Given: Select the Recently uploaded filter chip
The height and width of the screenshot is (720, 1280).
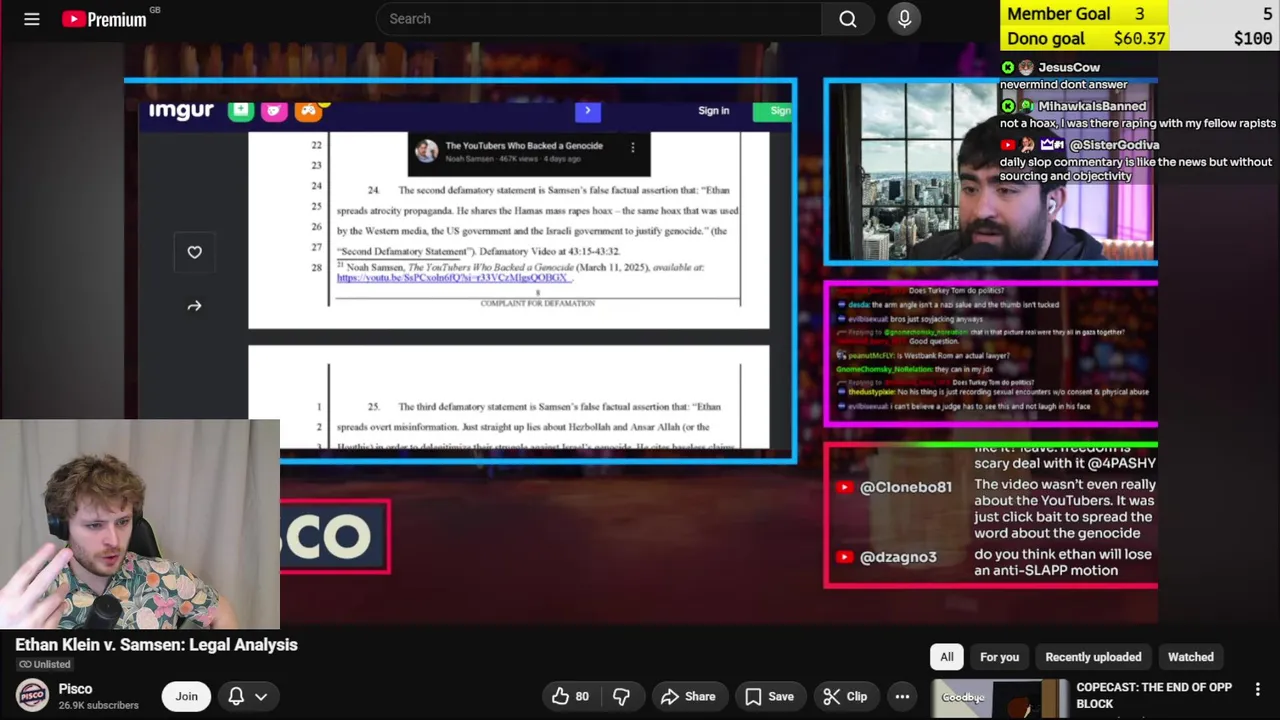Looking at the screenshot, I should (x=1093, y=657).
